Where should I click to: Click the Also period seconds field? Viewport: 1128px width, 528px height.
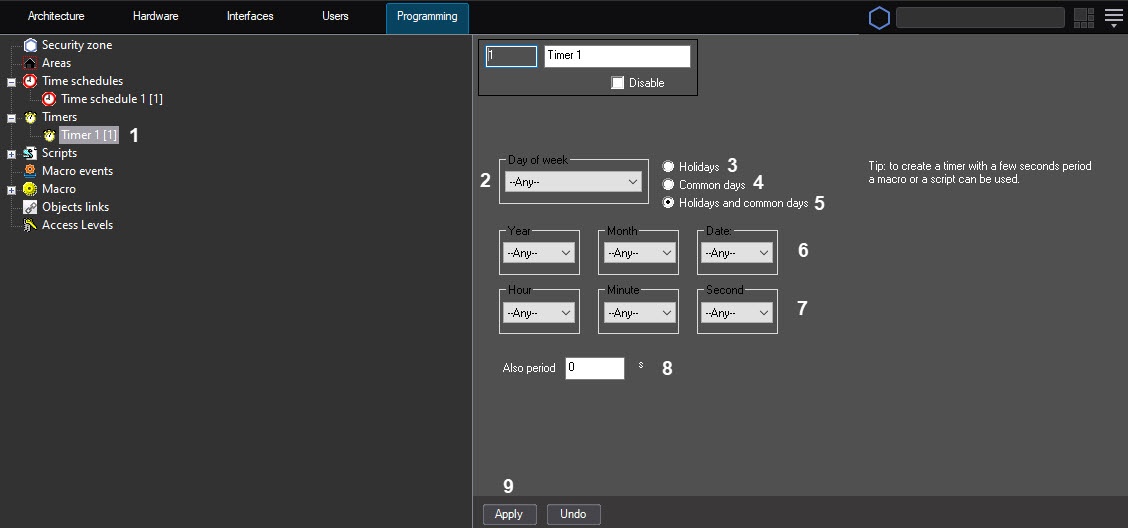coord(595,368)
